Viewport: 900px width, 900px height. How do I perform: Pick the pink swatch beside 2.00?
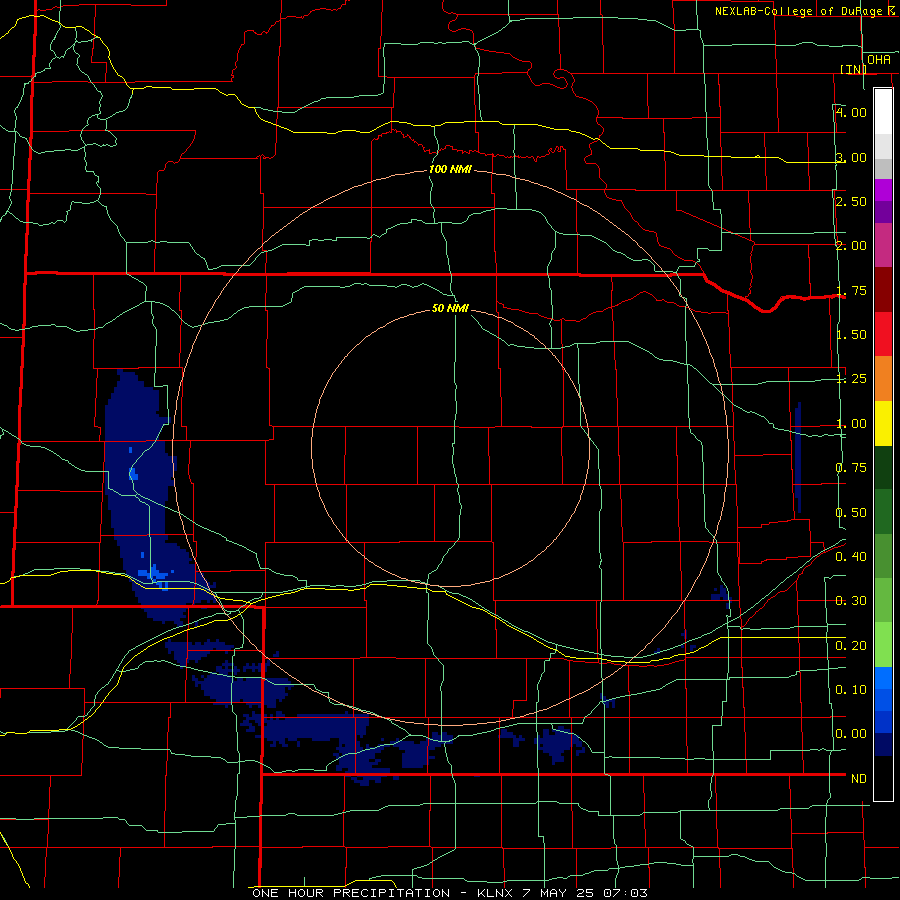(x=883, y=245)
